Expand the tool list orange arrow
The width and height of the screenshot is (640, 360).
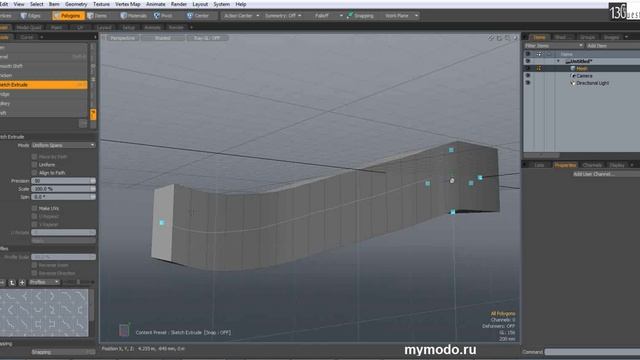[93, 114]
